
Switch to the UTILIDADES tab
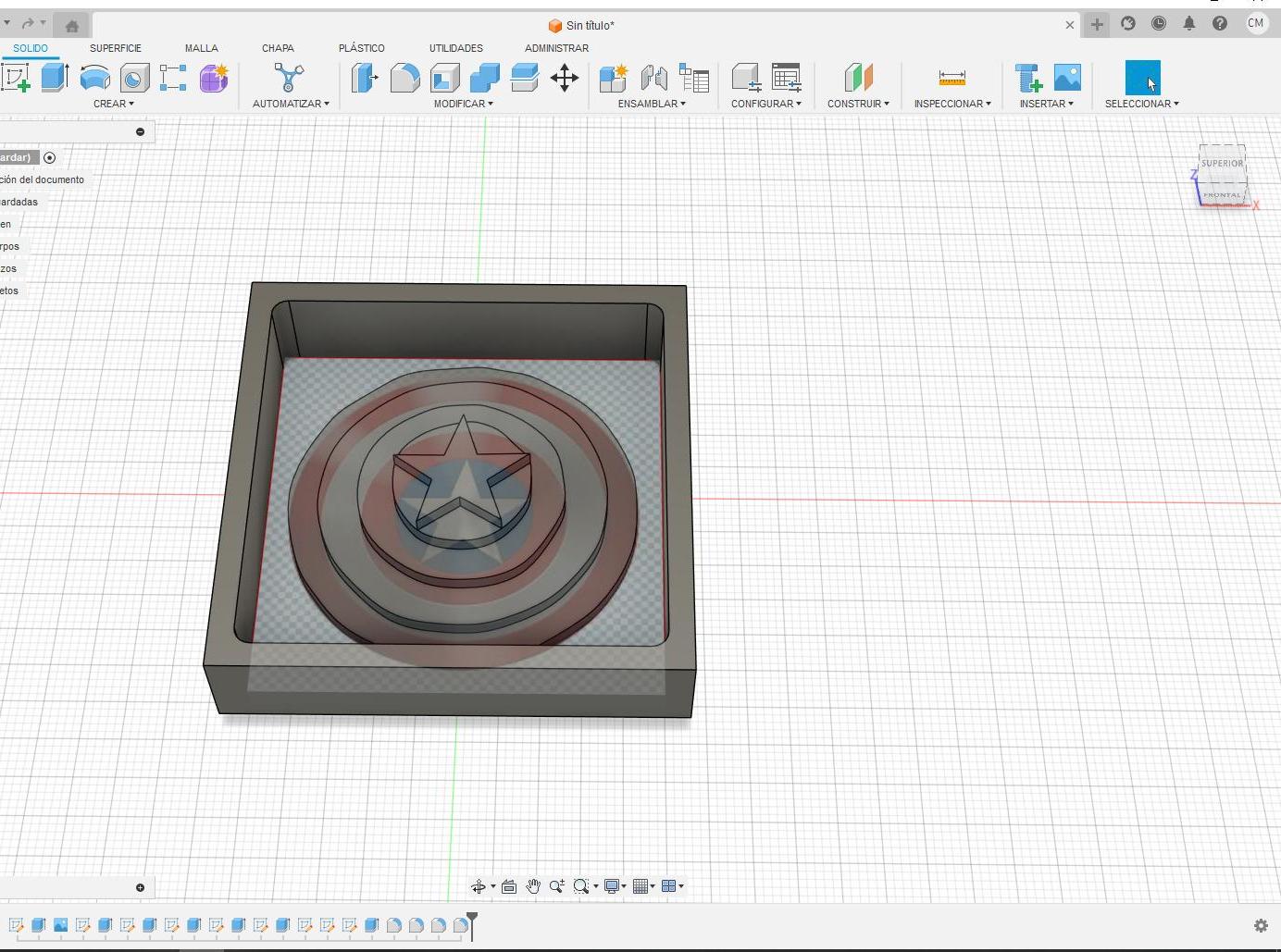click(x=456, y=48)
